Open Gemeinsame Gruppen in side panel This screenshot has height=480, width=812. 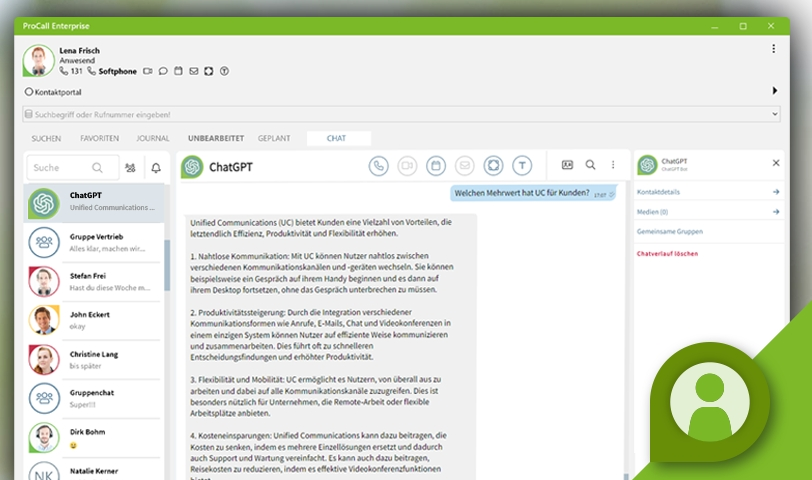(708, 231)
